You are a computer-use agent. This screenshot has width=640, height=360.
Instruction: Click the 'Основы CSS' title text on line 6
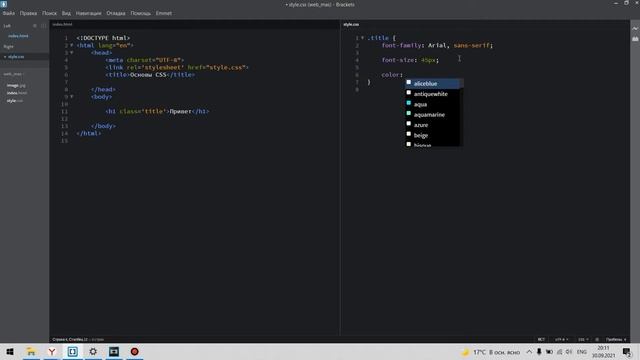(x=148, y=75)
